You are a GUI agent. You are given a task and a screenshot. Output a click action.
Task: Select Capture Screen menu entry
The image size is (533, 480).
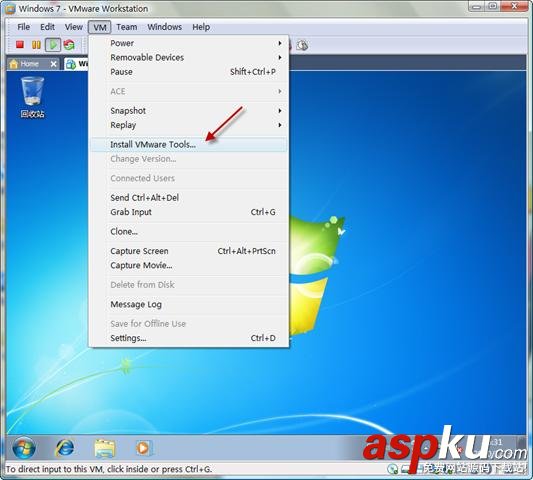click(x=188, y=251)
